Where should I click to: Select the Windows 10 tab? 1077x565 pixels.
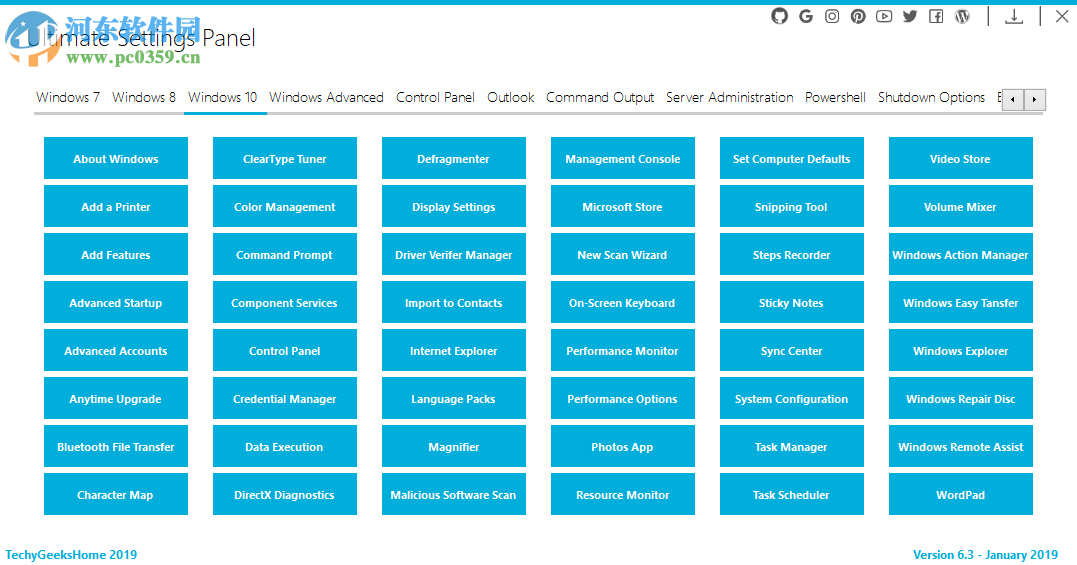(223, 97)
